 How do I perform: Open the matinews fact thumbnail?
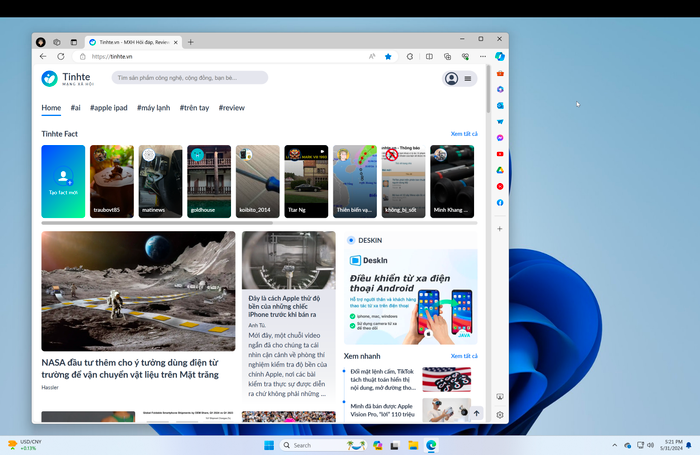coord(160,181)
